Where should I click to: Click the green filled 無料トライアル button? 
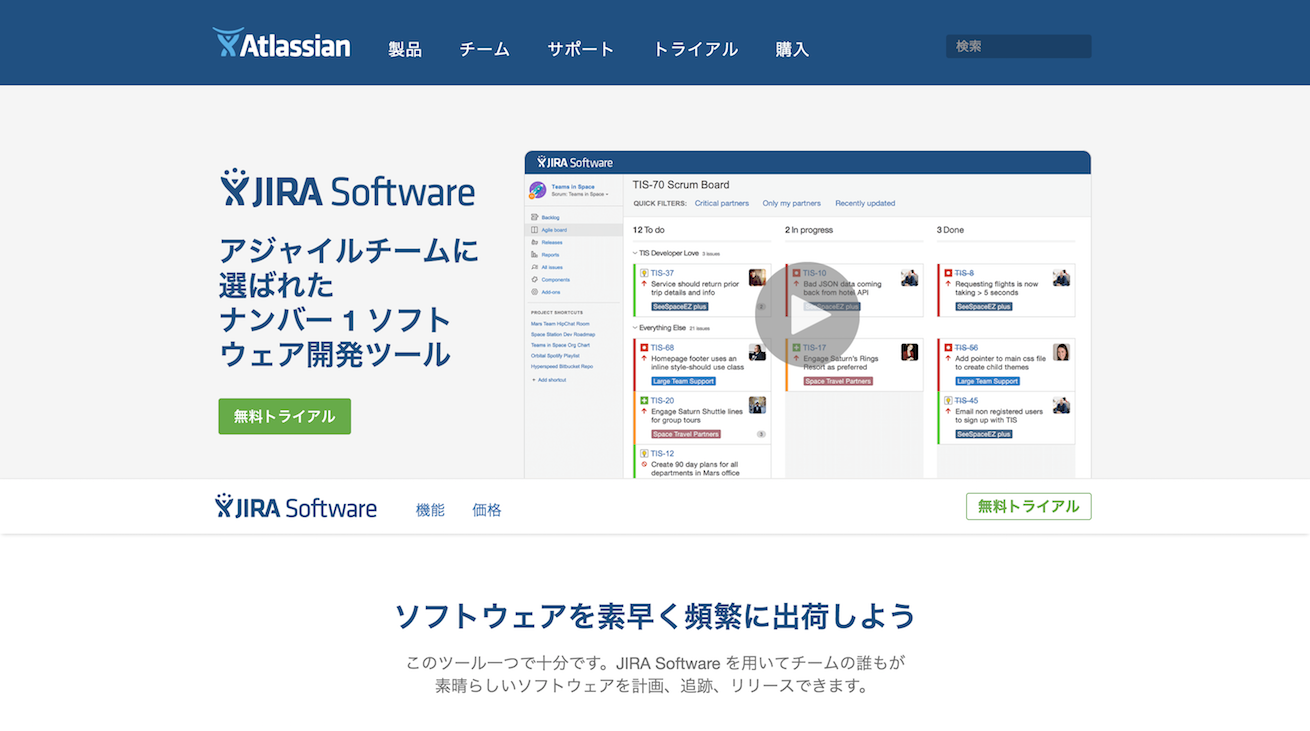click(x=285, y=417)
